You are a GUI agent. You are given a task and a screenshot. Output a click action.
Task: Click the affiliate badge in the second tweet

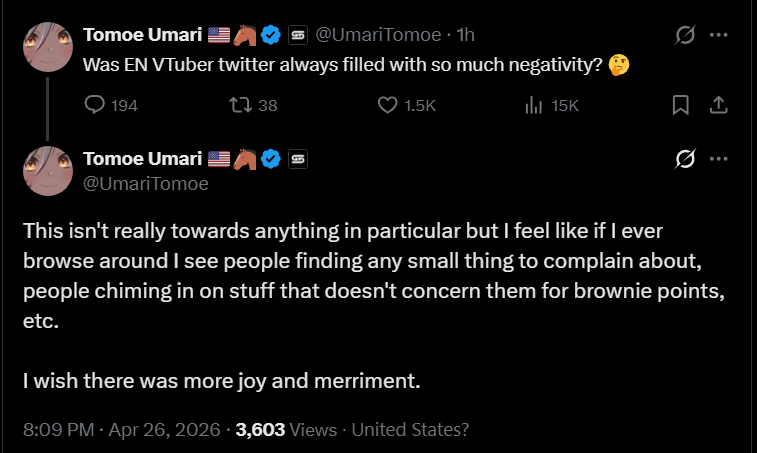298,159
